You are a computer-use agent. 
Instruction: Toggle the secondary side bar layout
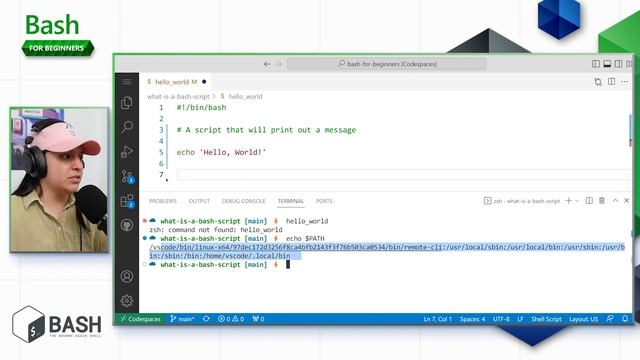[619, 64]
